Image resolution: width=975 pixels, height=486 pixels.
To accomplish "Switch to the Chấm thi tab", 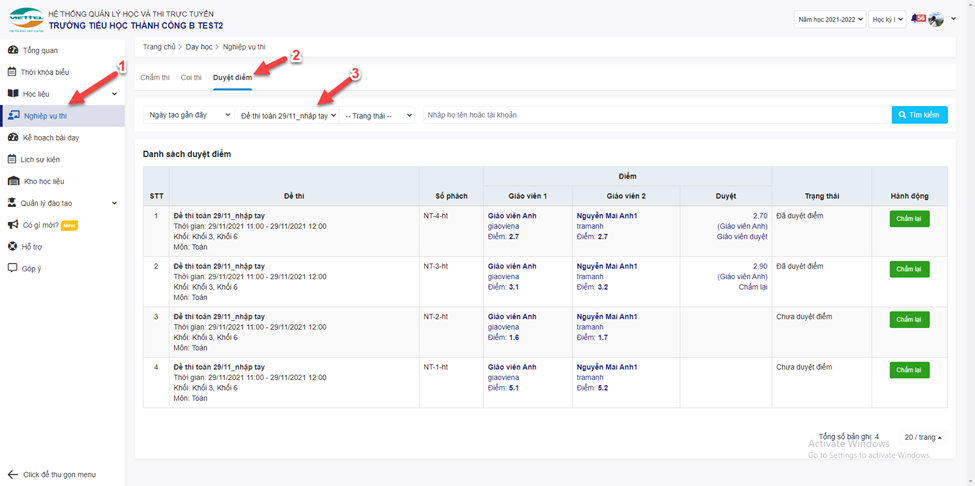I will coord(154,77).
